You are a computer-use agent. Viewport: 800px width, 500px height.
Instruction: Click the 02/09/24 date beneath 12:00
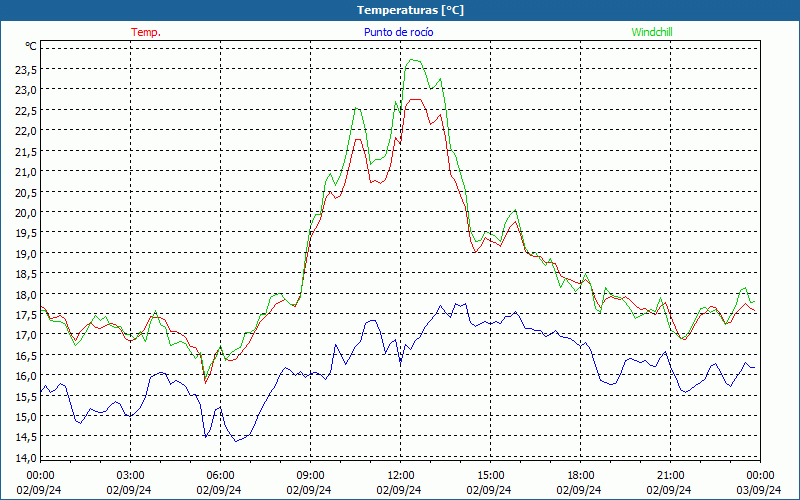[399, 490]
